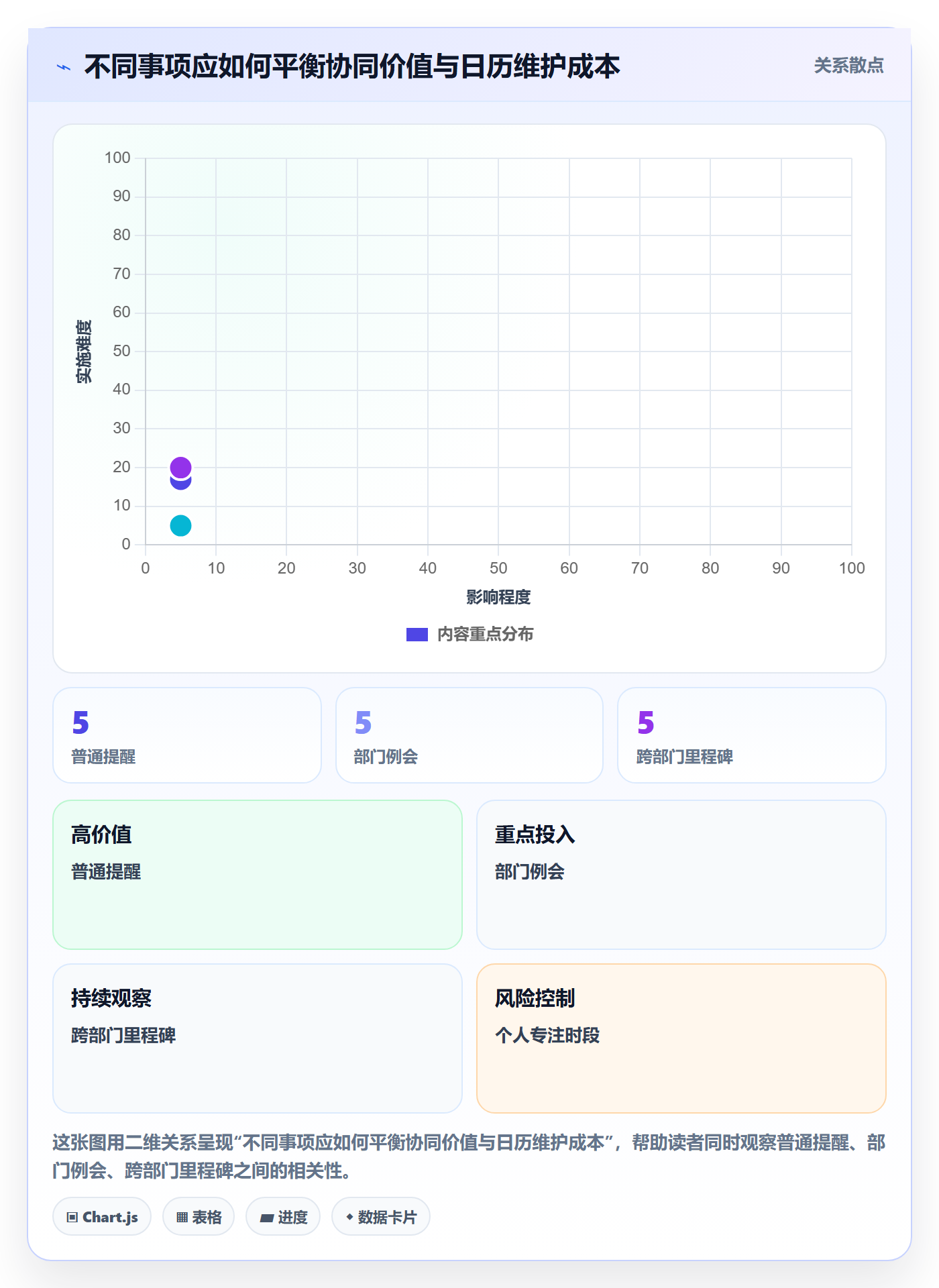Click the Chart.js tag chip
939x1288 pixels.
coord(102,1217)
